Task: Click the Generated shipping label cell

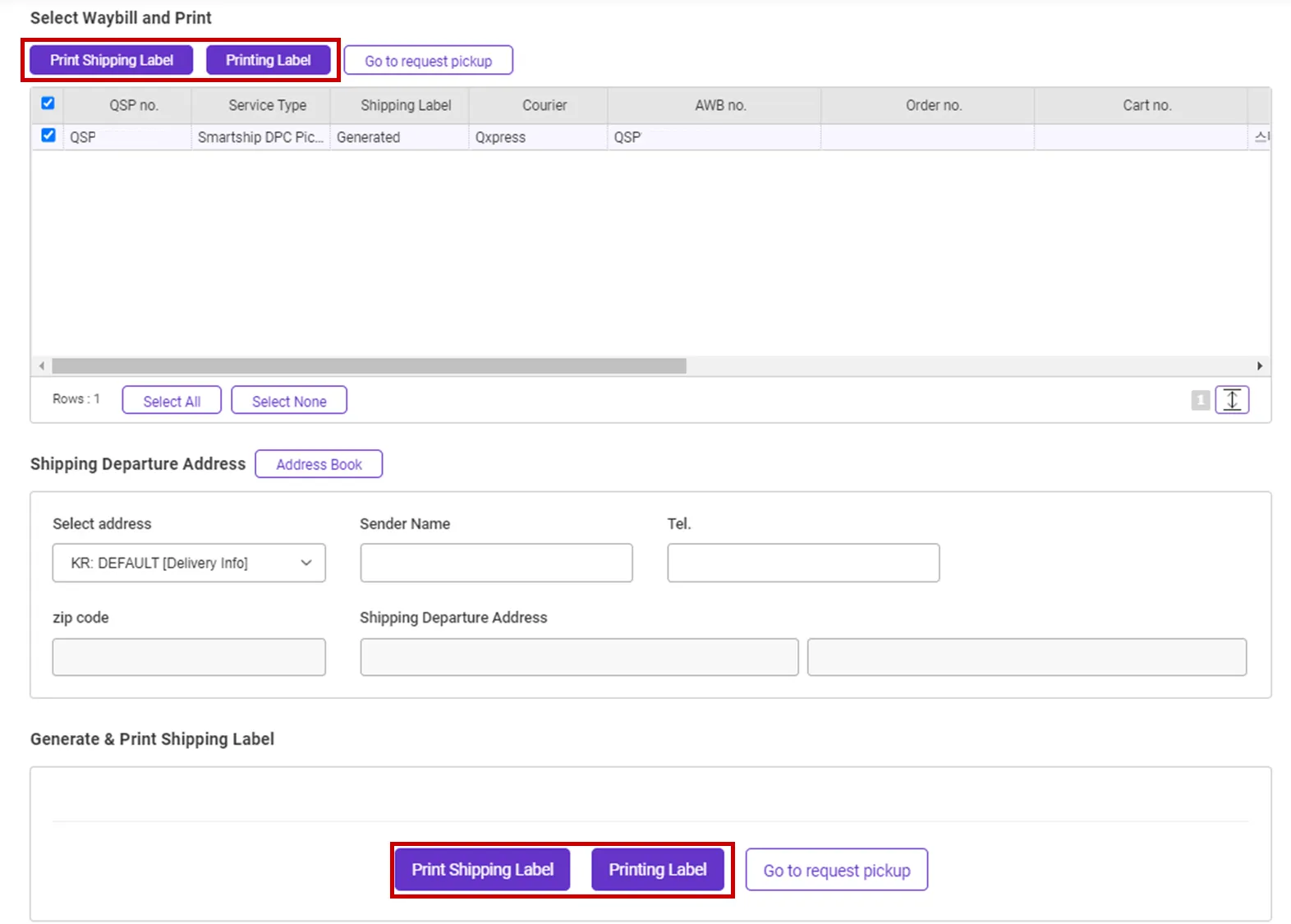Action: pyautogui.click(x=400, y=137)
